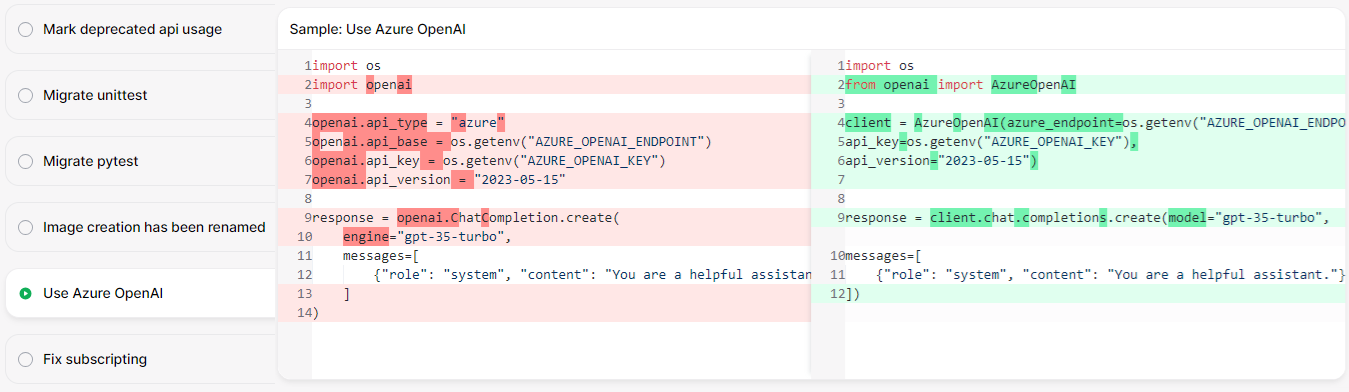Open the Image creation has been renamed sample

[141, 228]
